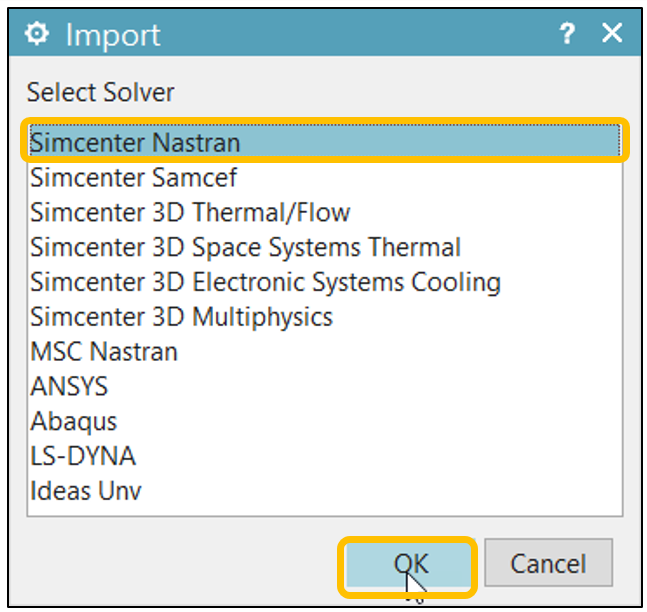This screenshot has width=647, height=612.
Task: Click blank dialog area left of OK
Action: click(x=180, y=564)
